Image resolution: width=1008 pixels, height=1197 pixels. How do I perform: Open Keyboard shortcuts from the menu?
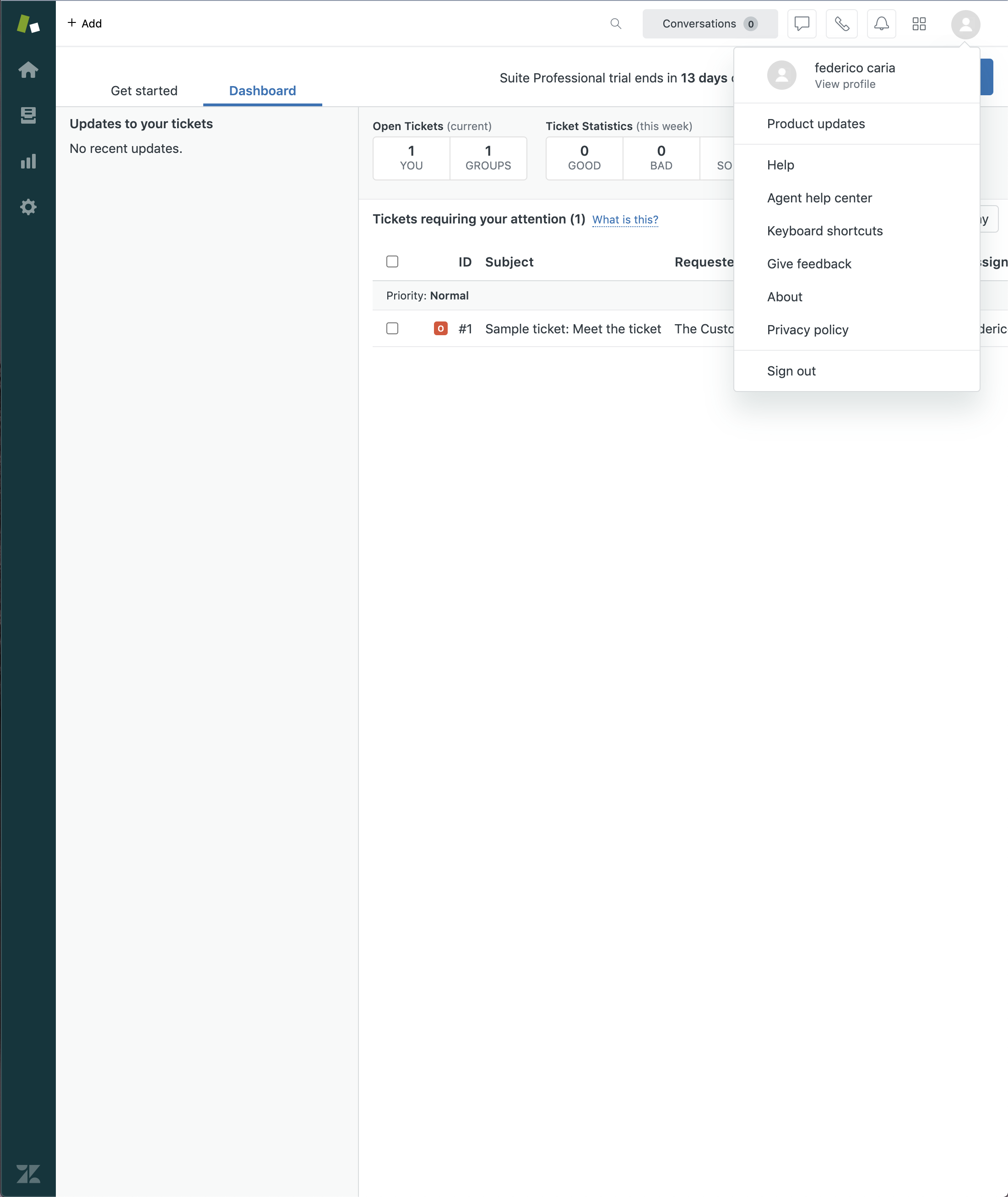tap(824, 230)
